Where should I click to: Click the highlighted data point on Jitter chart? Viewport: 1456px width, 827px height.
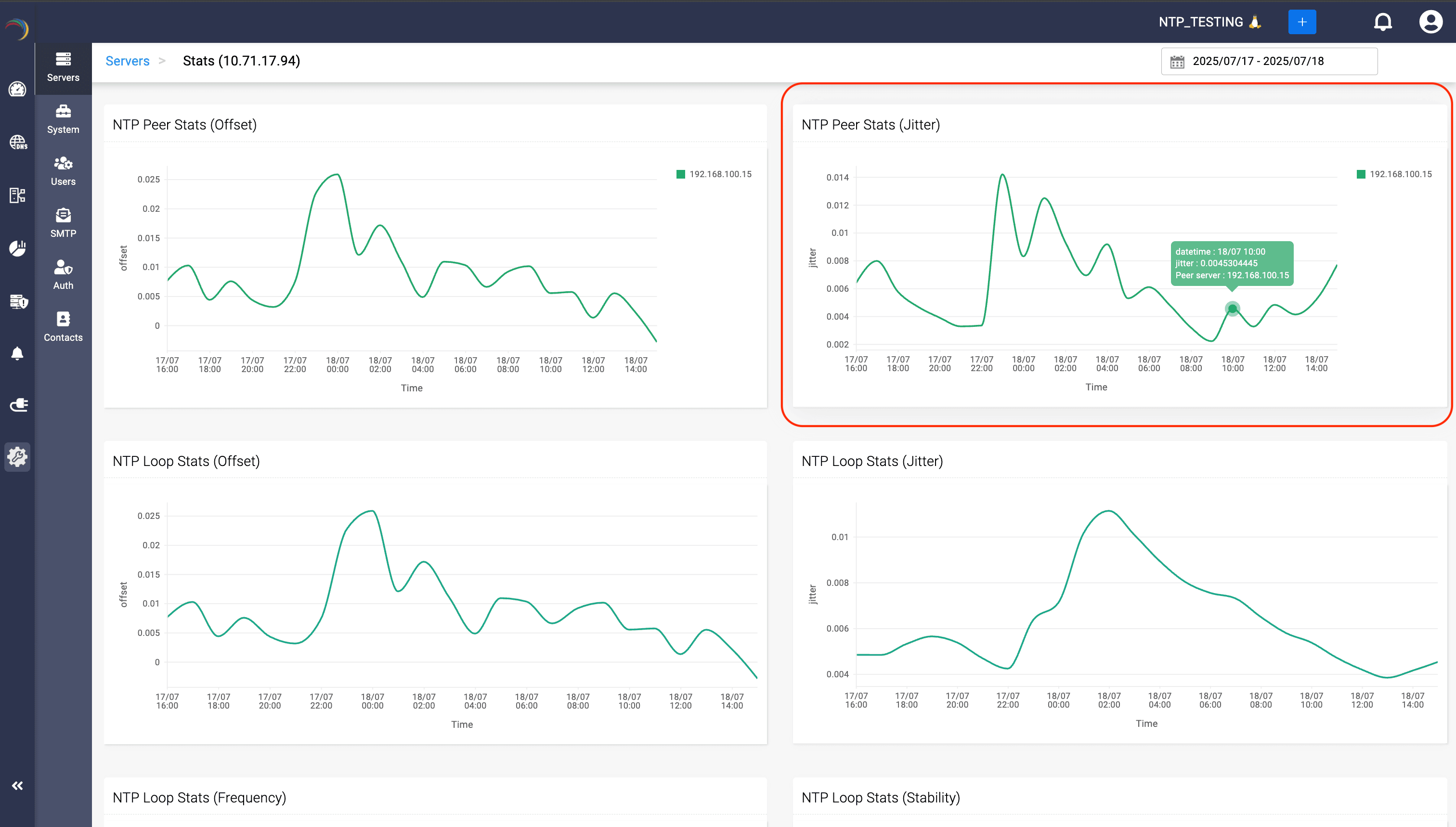(x=1232, y=309)
